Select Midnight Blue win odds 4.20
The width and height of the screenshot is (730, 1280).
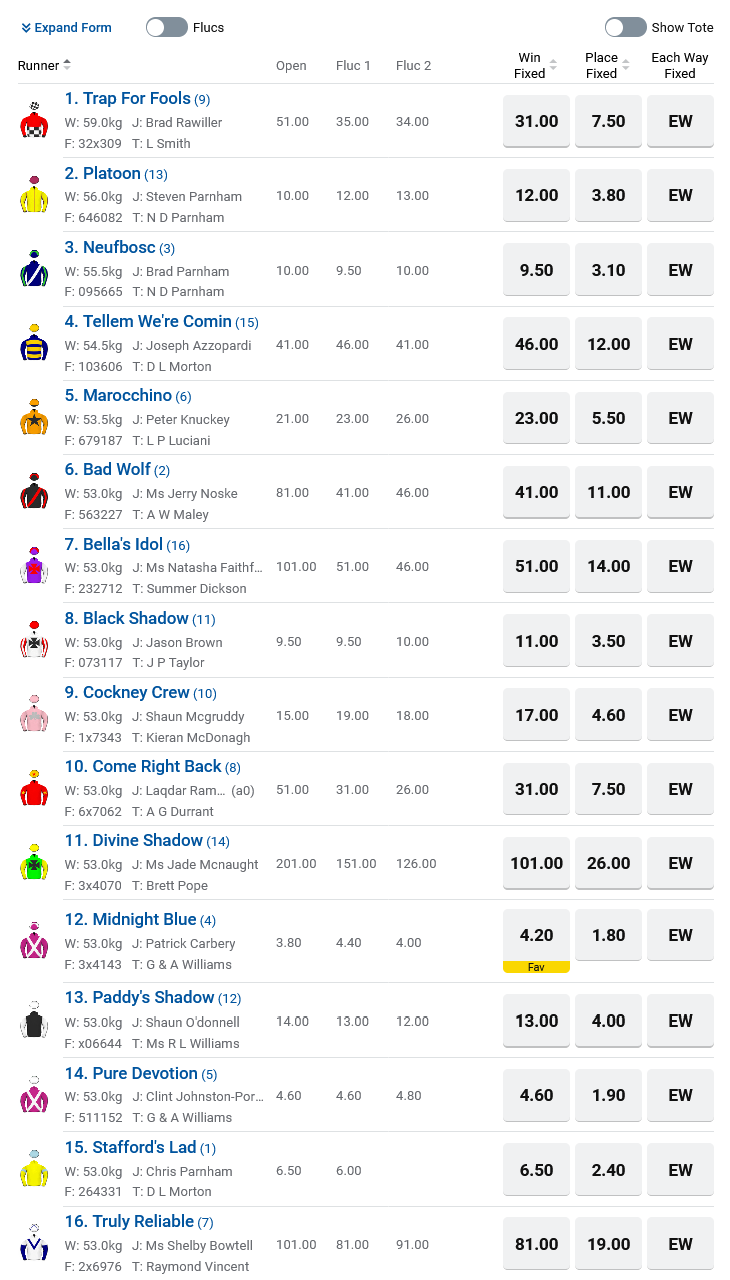pyautogui.click(x=536, y=936)
